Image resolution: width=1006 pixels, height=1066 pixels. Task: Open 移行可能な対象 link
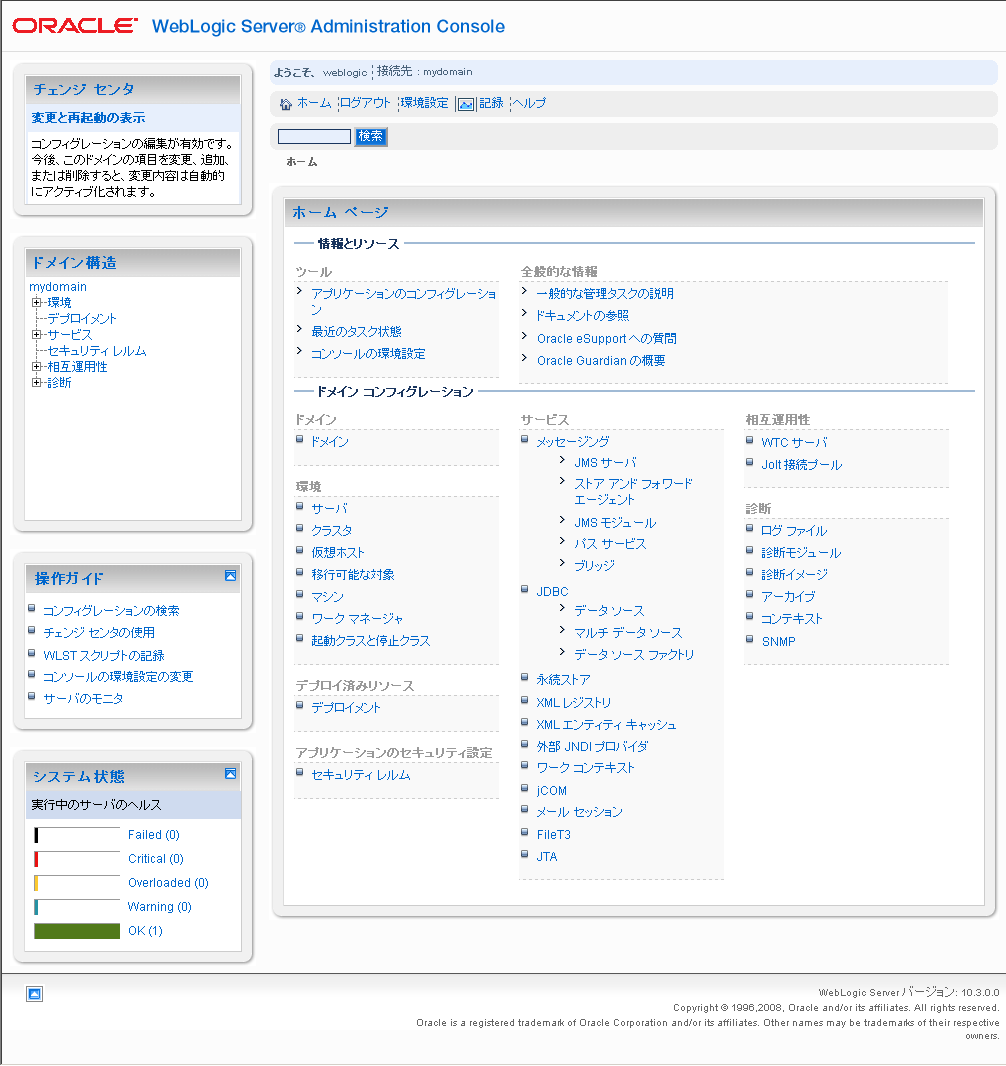click(x=353, y=575)
